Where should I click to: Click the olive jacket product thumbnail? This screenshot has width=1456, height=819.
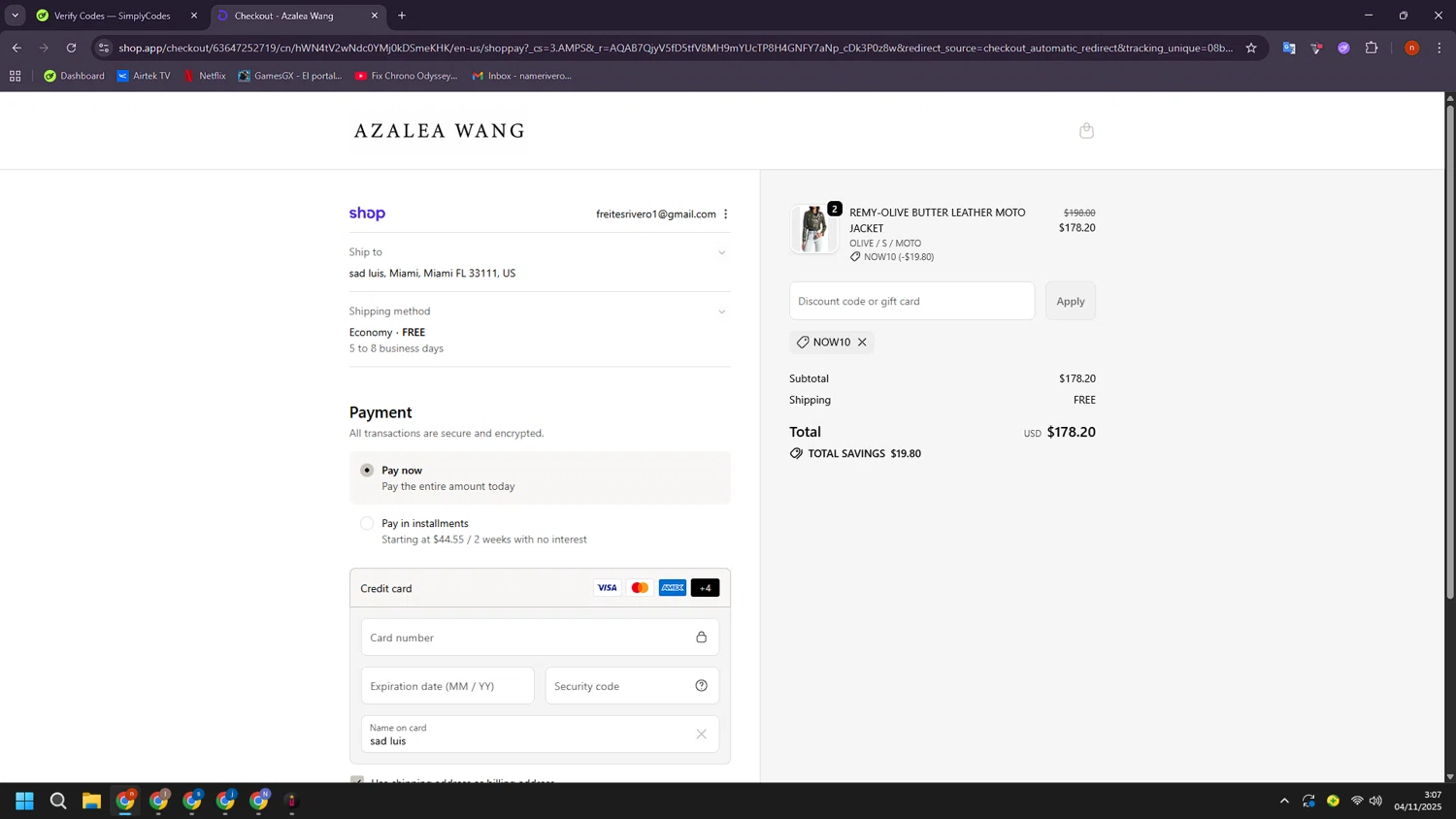click(x=813, y=229)
